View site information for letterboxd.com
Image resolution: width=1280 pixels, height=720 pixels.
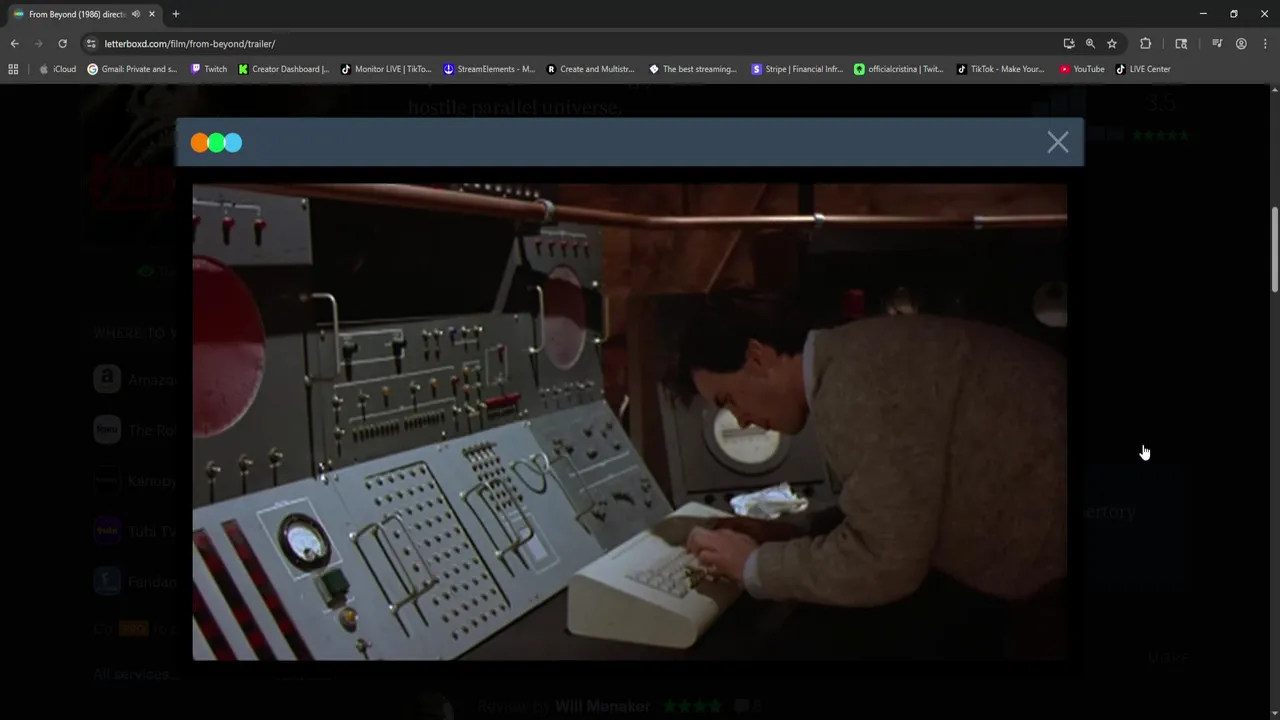[x=91, y=44]
